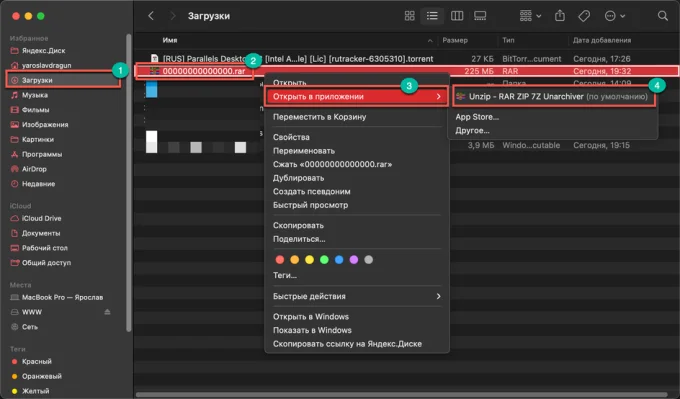Apply the blue color tag
The image size is (680, 399).
pyautogui.click(x=339, y=260)
